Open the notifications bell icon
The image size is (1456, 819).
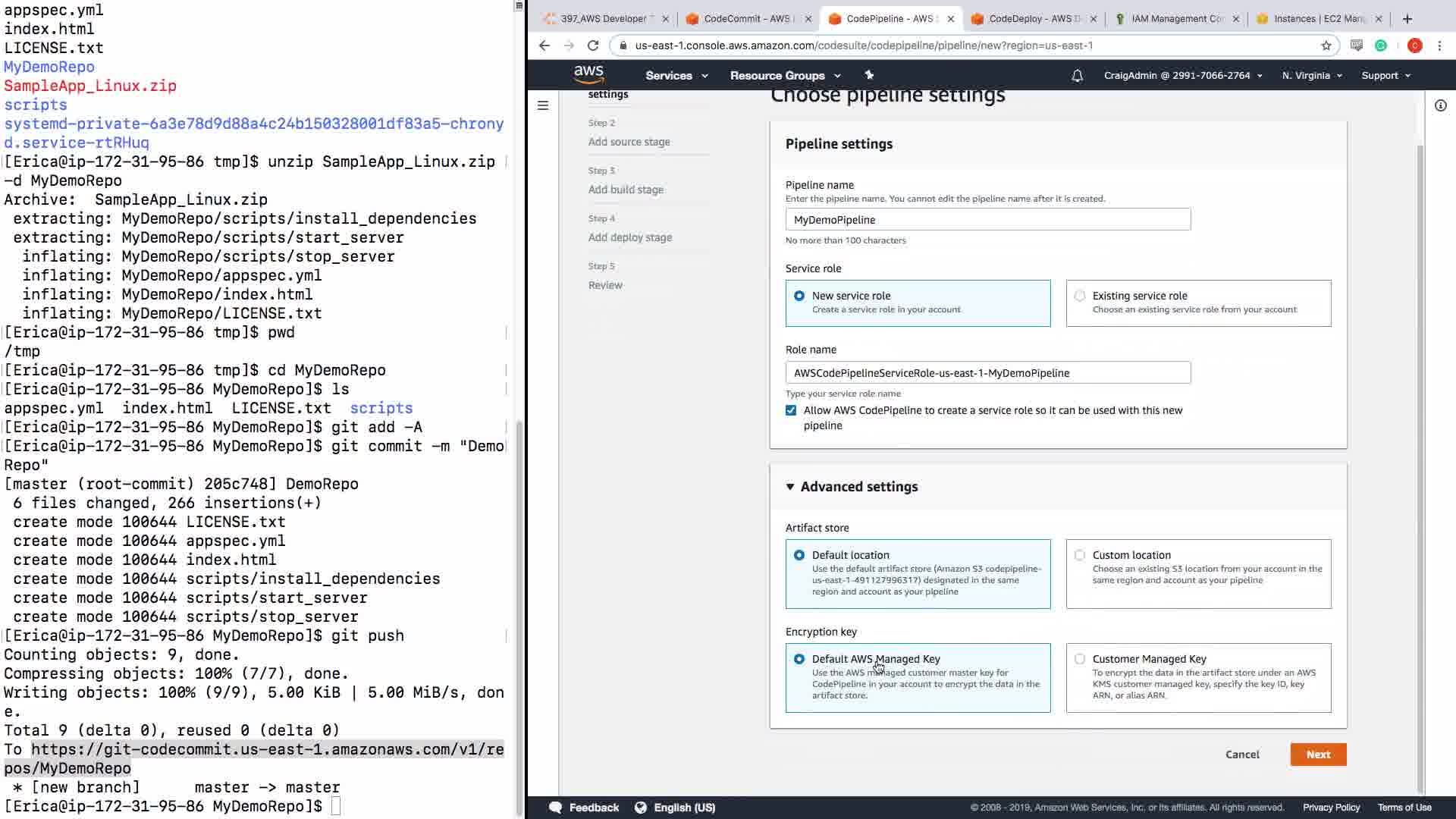coord(1077,76)
